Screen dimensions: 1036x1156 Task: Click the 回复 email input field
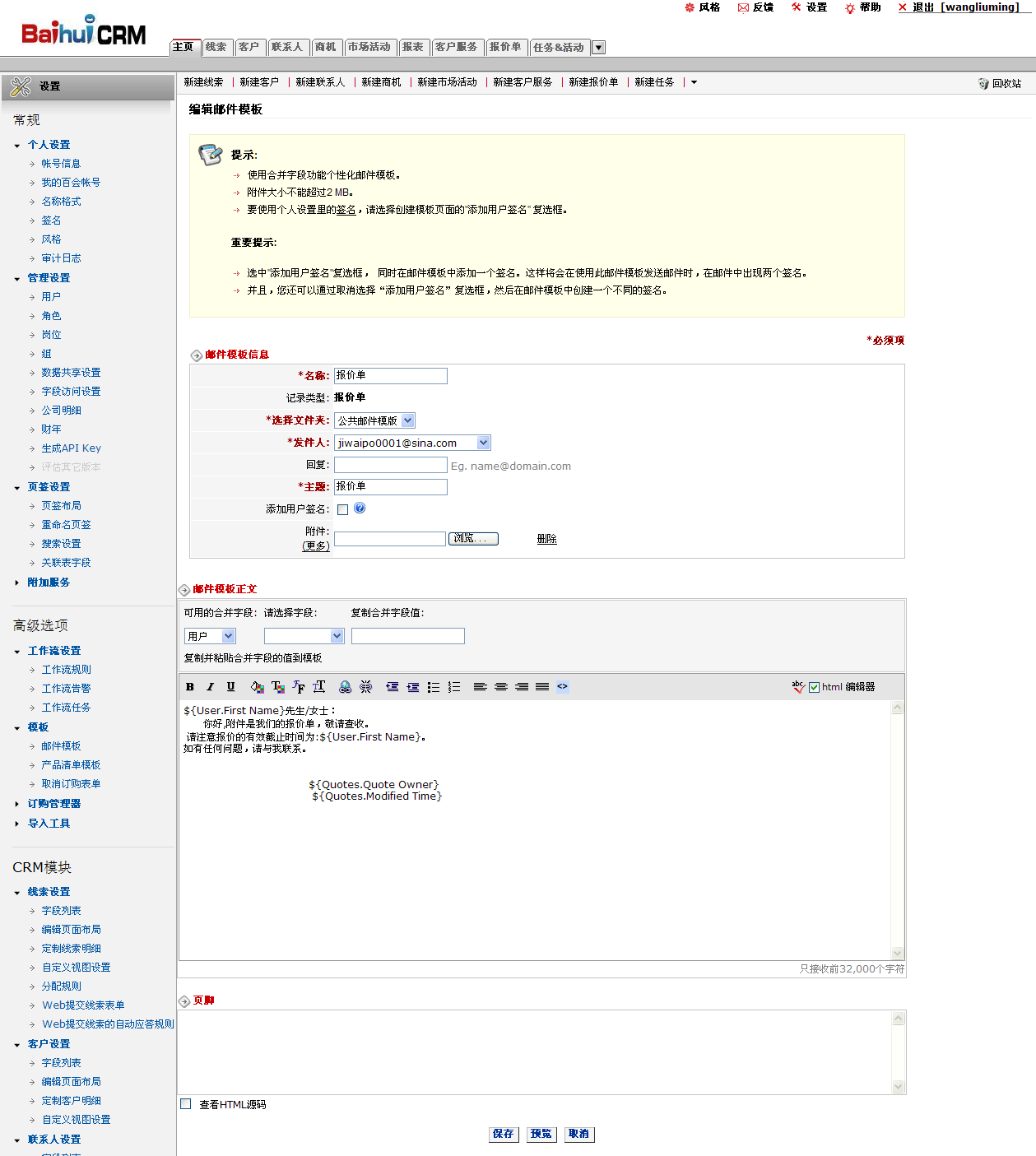pyautogui.click(x=390, y=465)
